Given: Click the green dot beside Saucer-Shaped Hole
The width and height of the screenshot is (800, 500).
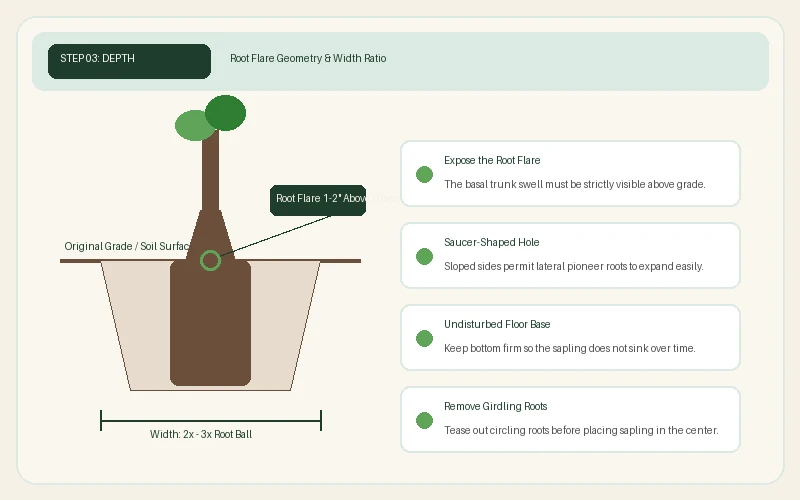Looking at the screenshot, I should coord(424,257).
